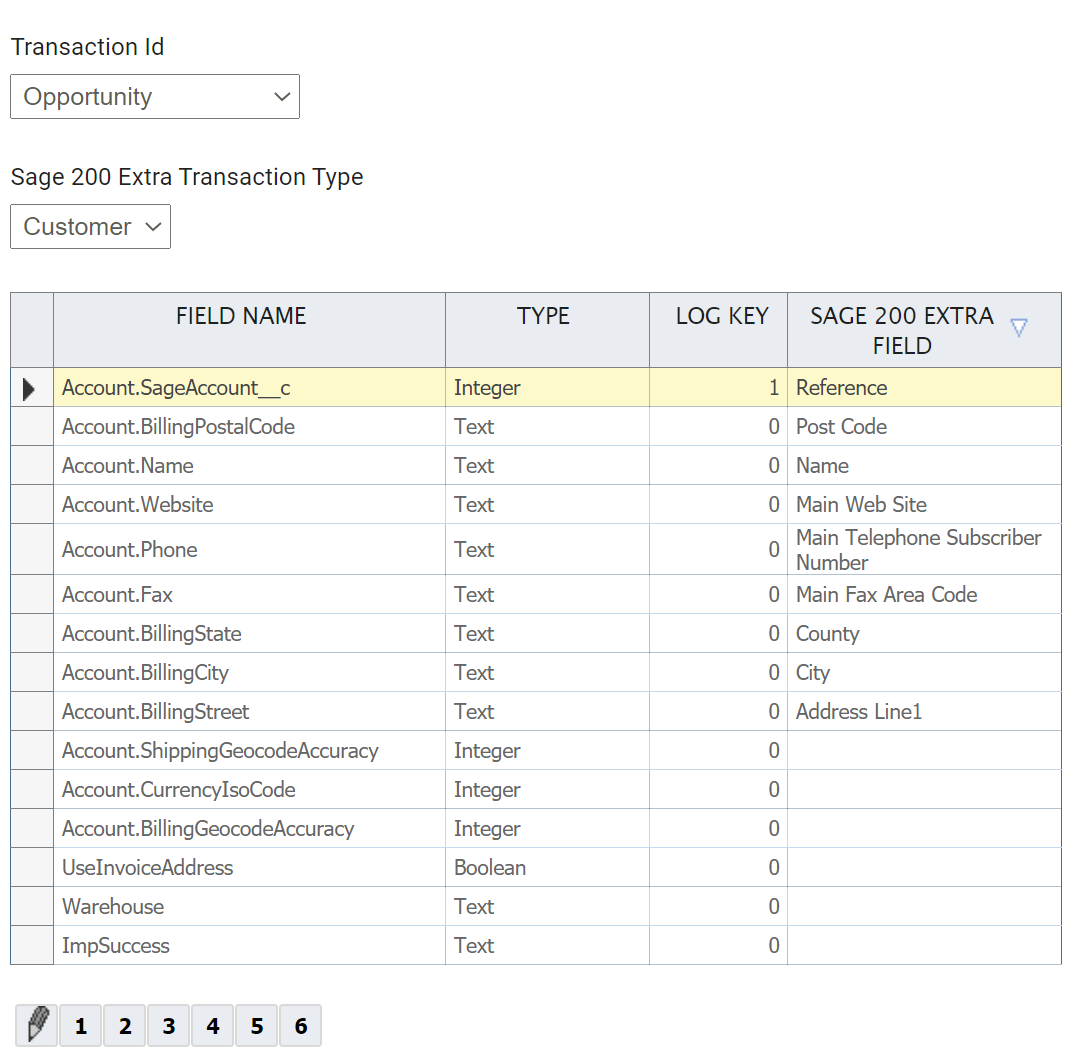Sort by the Field Name column header
This screenshot has height=1058, width=1086.
[241, 317]
